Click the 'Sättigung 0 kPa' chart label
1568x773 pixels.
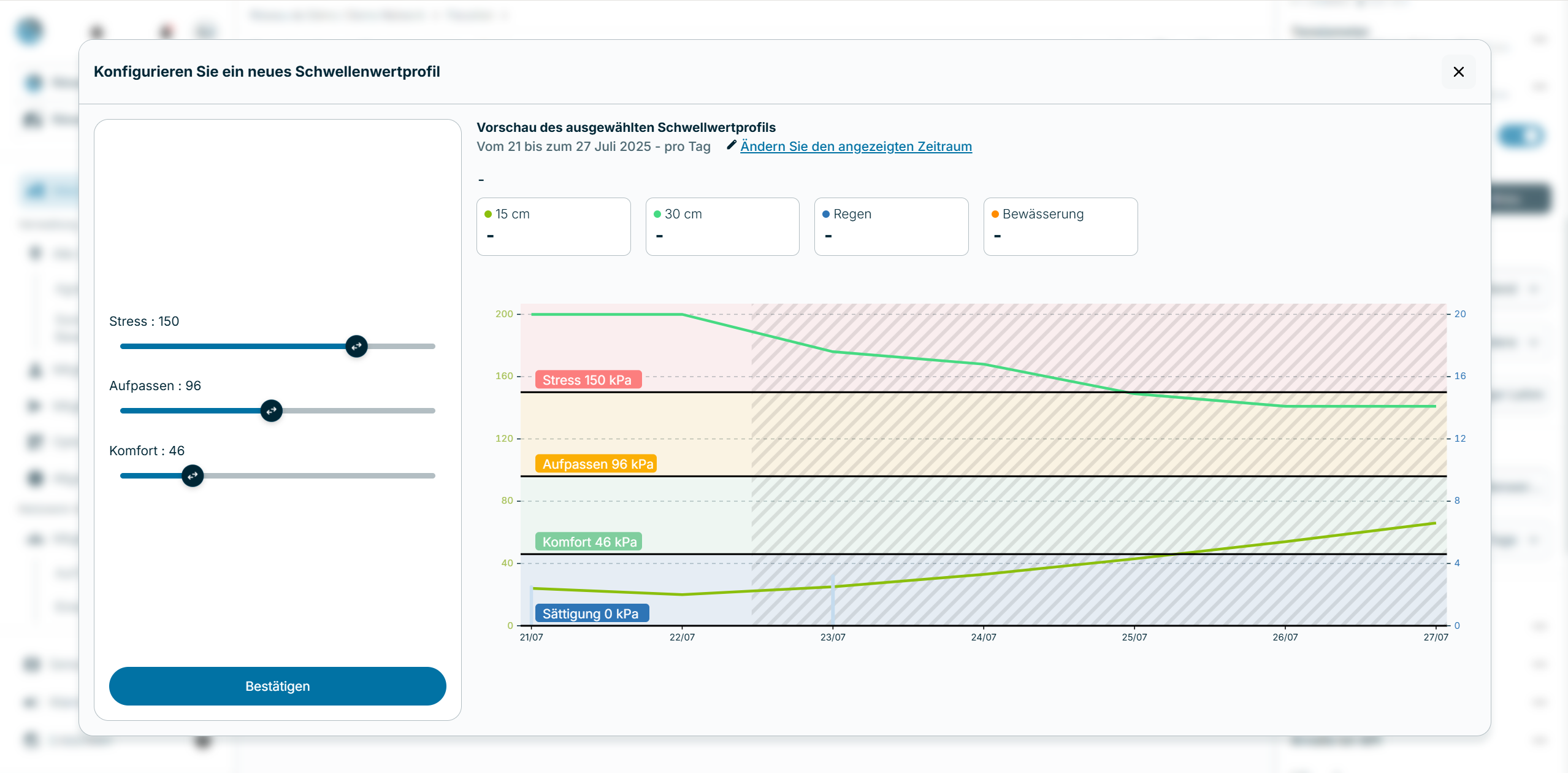(591, 613)
